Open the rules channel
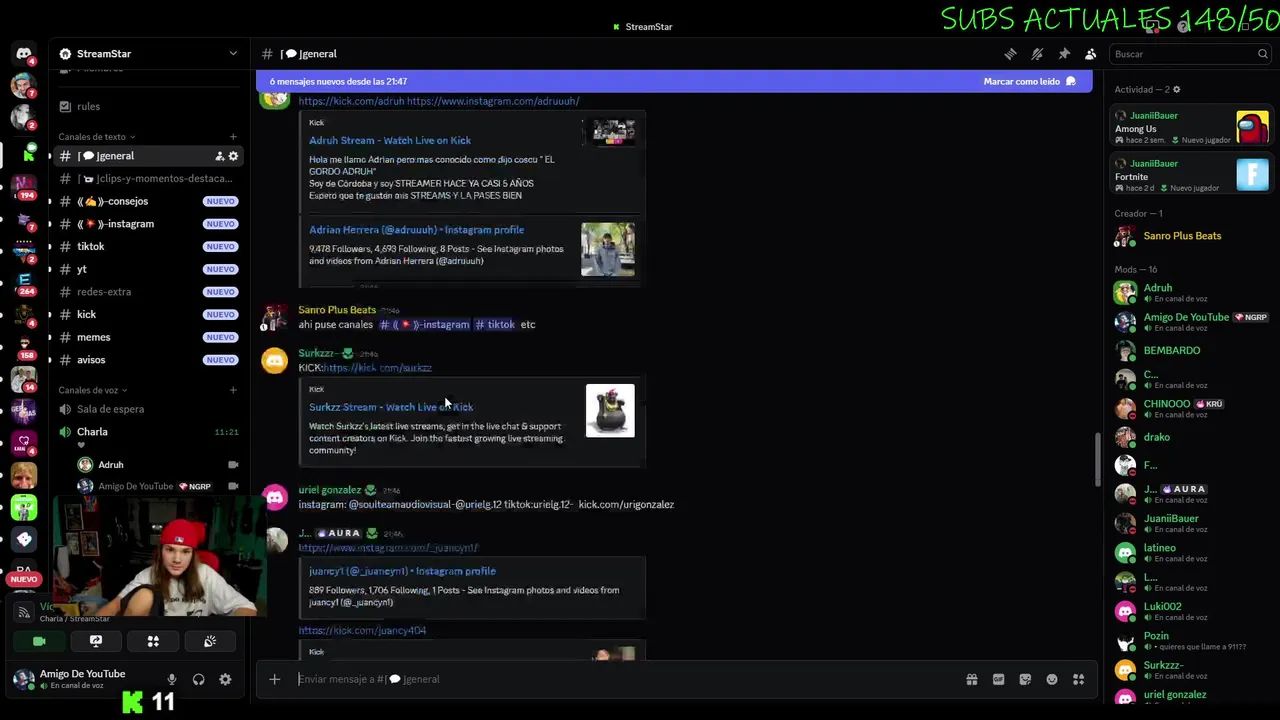The width and height of the screenshot is (1280, 720). tap(149, 106)
